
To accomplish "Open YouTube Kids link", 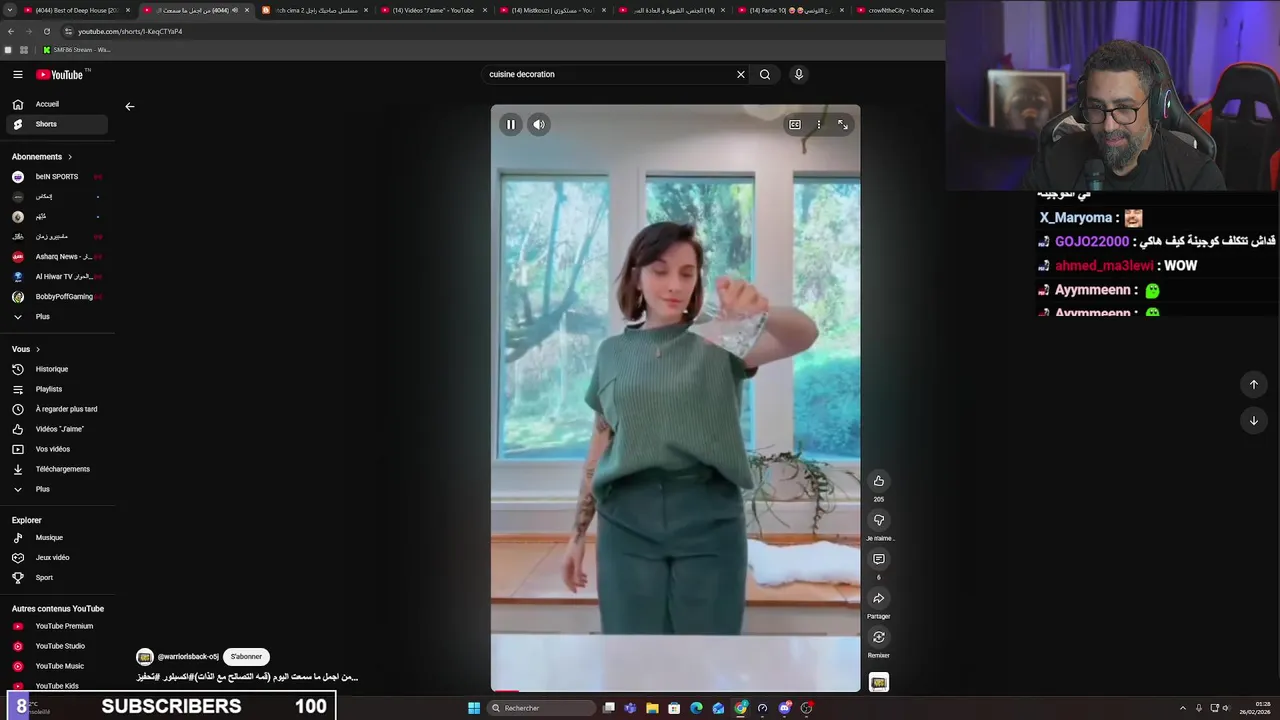I will point(57,686).
